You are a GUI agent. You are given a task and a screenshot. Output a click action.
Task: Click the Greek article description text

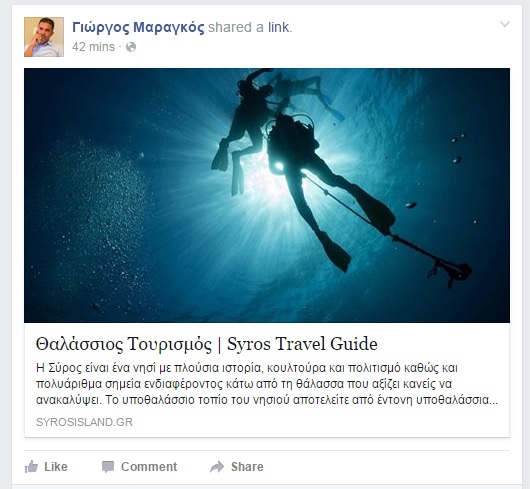pyautogui.click(x=267, y=384)
